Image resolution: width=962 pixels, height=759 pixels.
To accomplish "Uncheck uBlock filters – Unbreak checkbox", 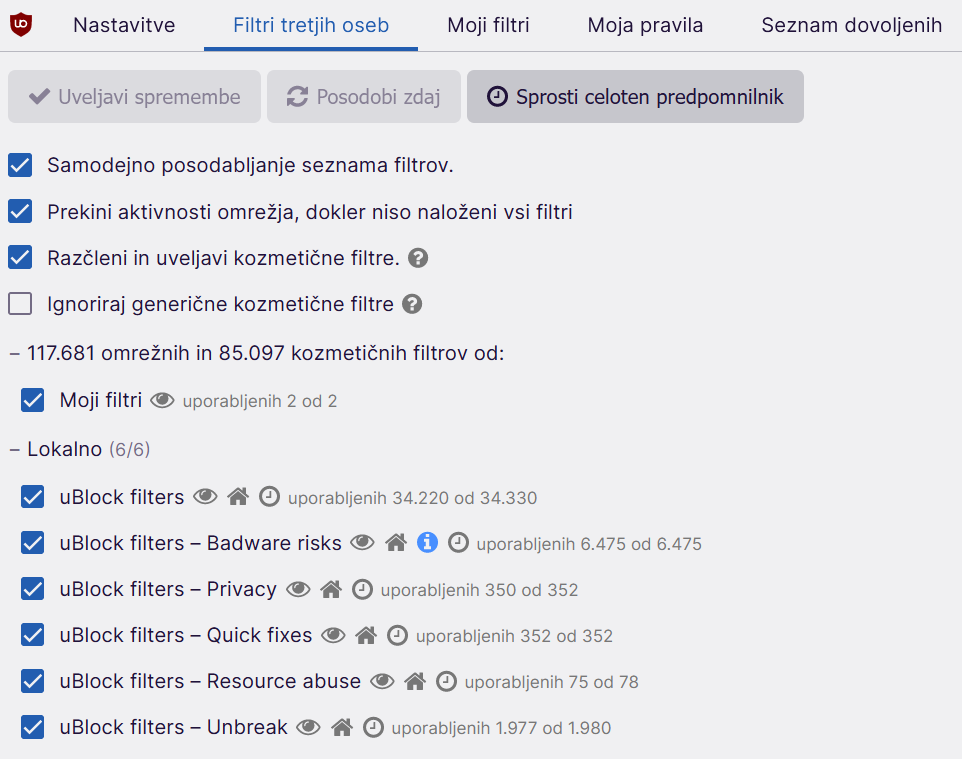I will pyautogui.click(x=33, y=727).
